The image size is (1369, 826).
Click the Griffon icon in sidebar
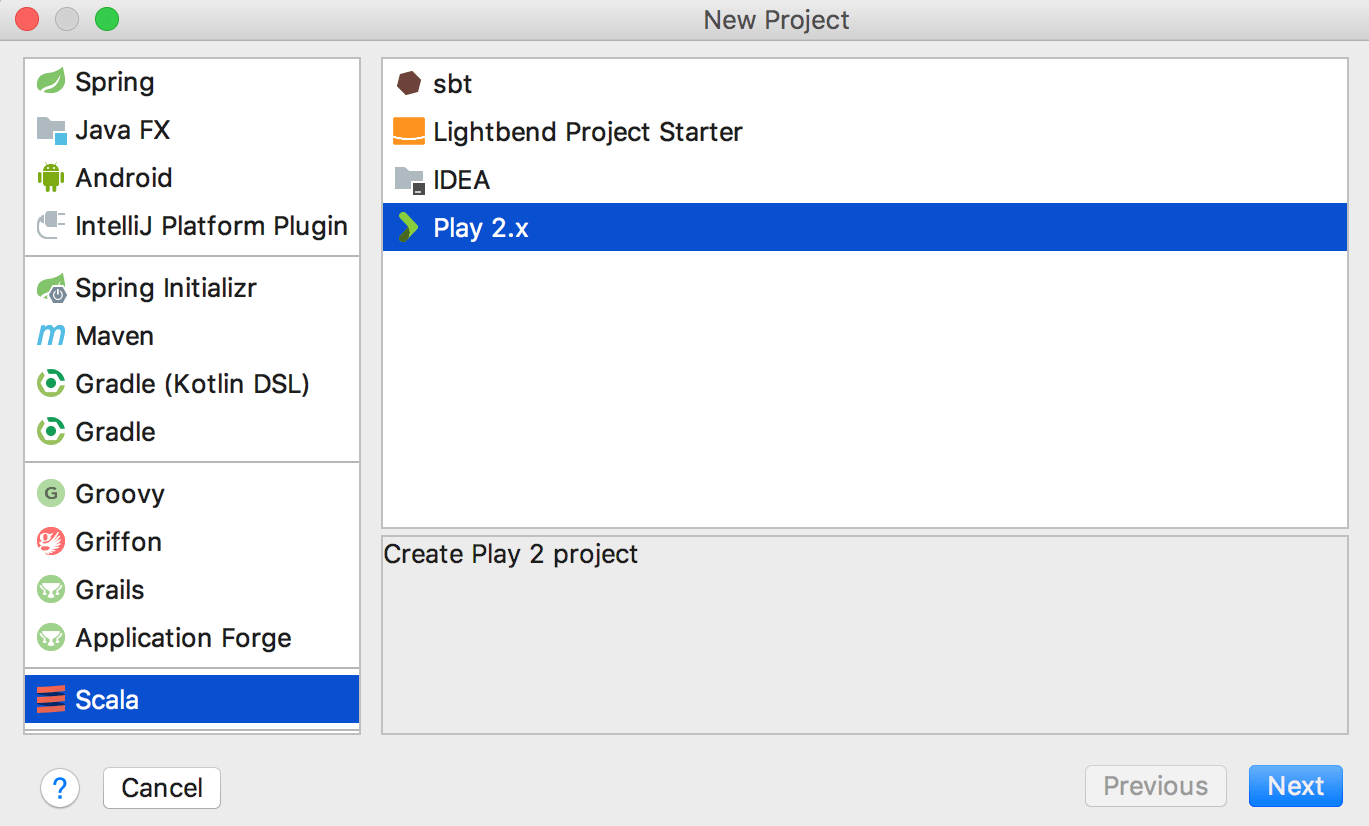51,542
